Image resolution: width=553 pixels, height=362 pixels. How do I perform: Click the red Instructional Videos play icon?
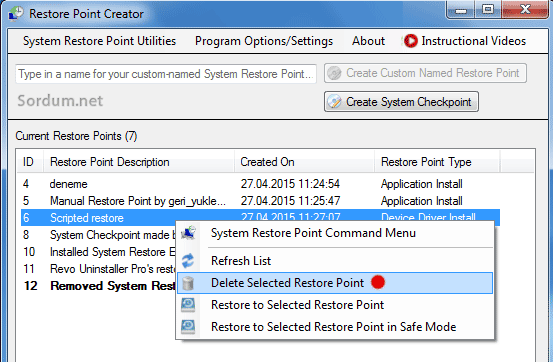point(411,41)
